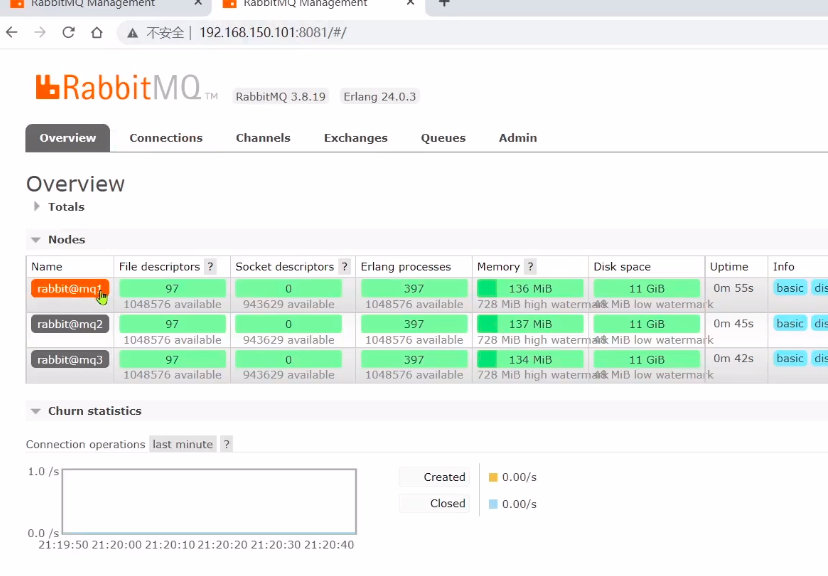The width and height of the screenshot is (828, 576).
Task: Go back using the browser back arrow
Action: pos(12,32)
